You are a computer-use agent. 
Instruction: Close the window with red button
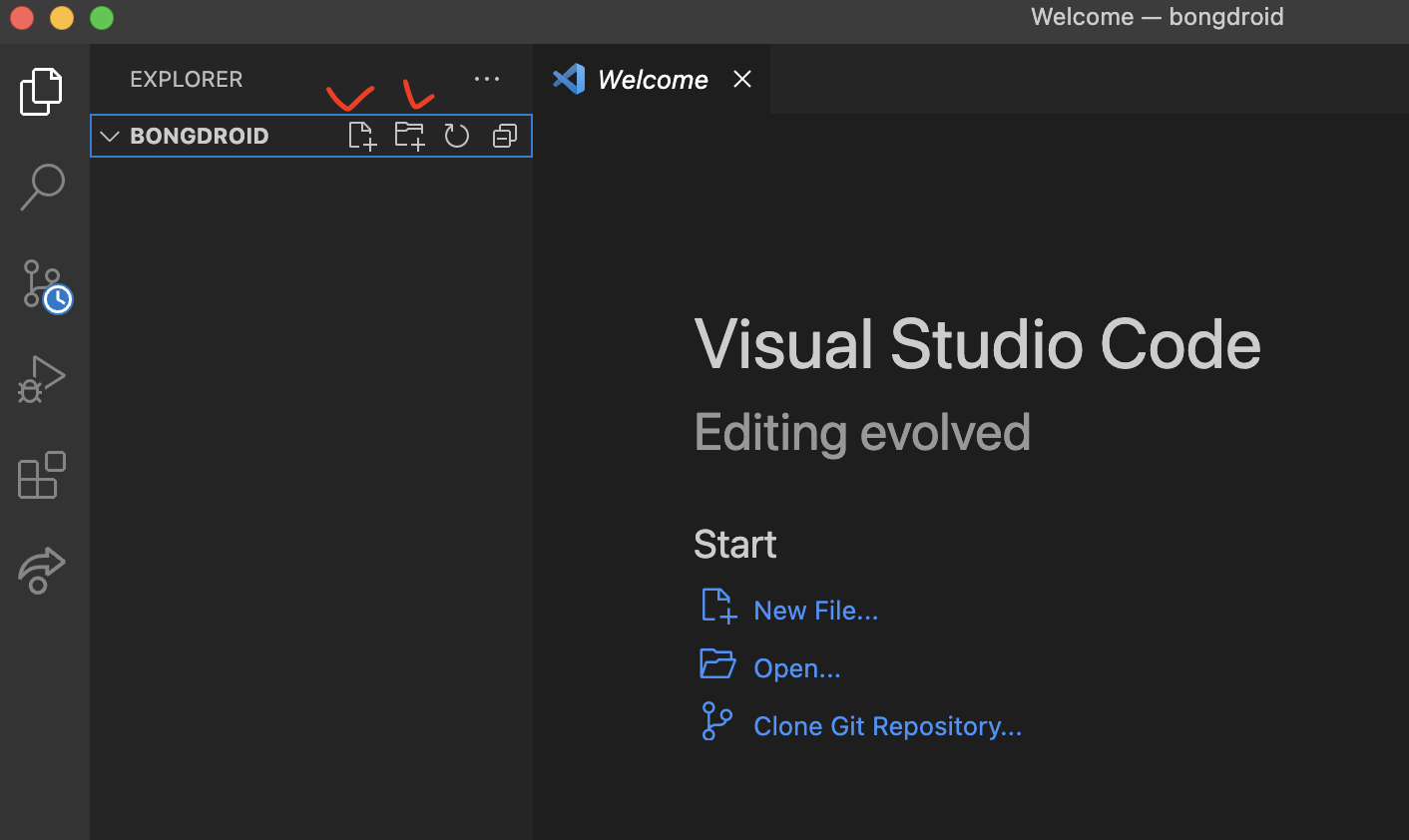(x=22, y=18)
